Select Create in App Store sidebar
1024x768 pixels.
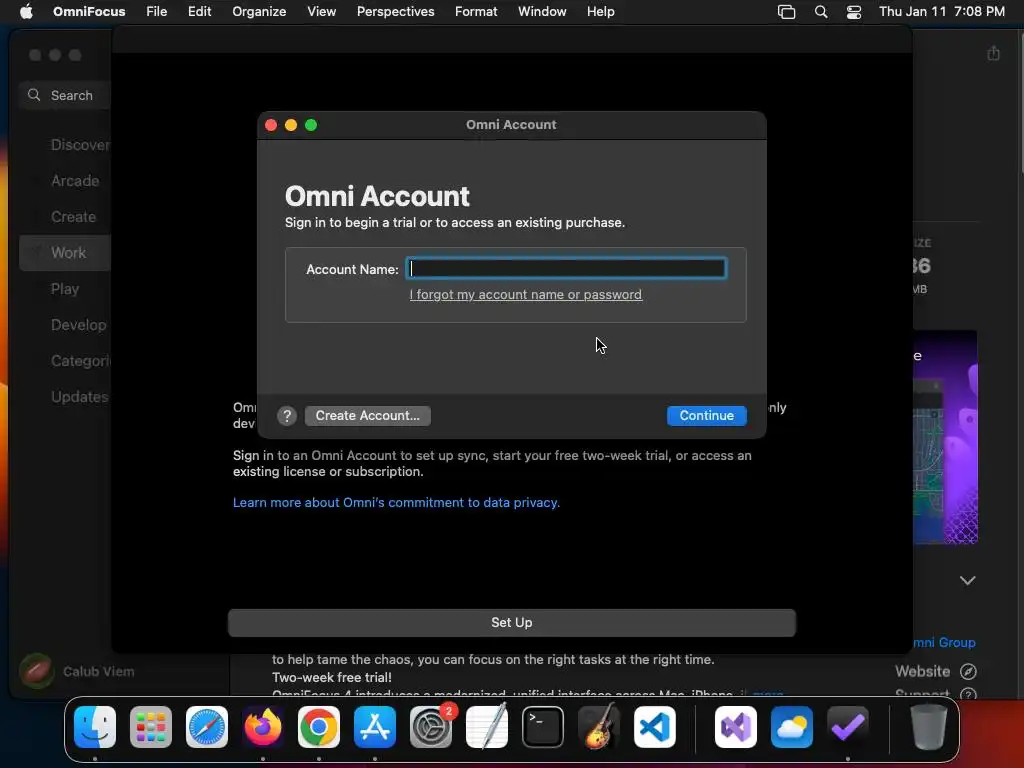(73, 217)
